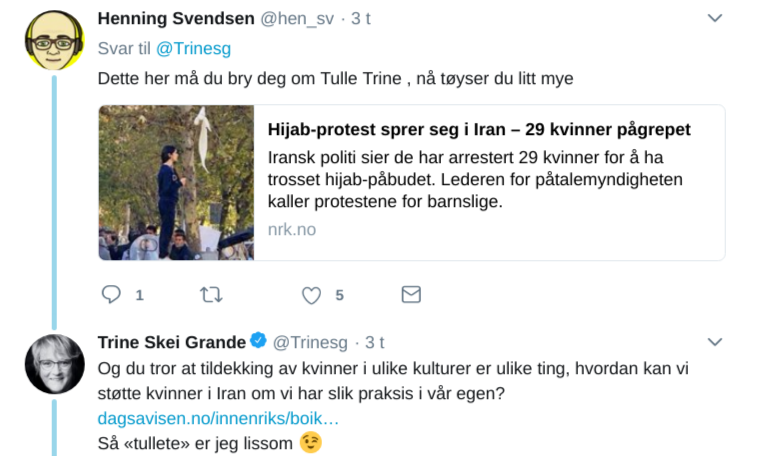Click the timestamp on Henning's tweet
This screenshot has width=772, height=456.
362,18
